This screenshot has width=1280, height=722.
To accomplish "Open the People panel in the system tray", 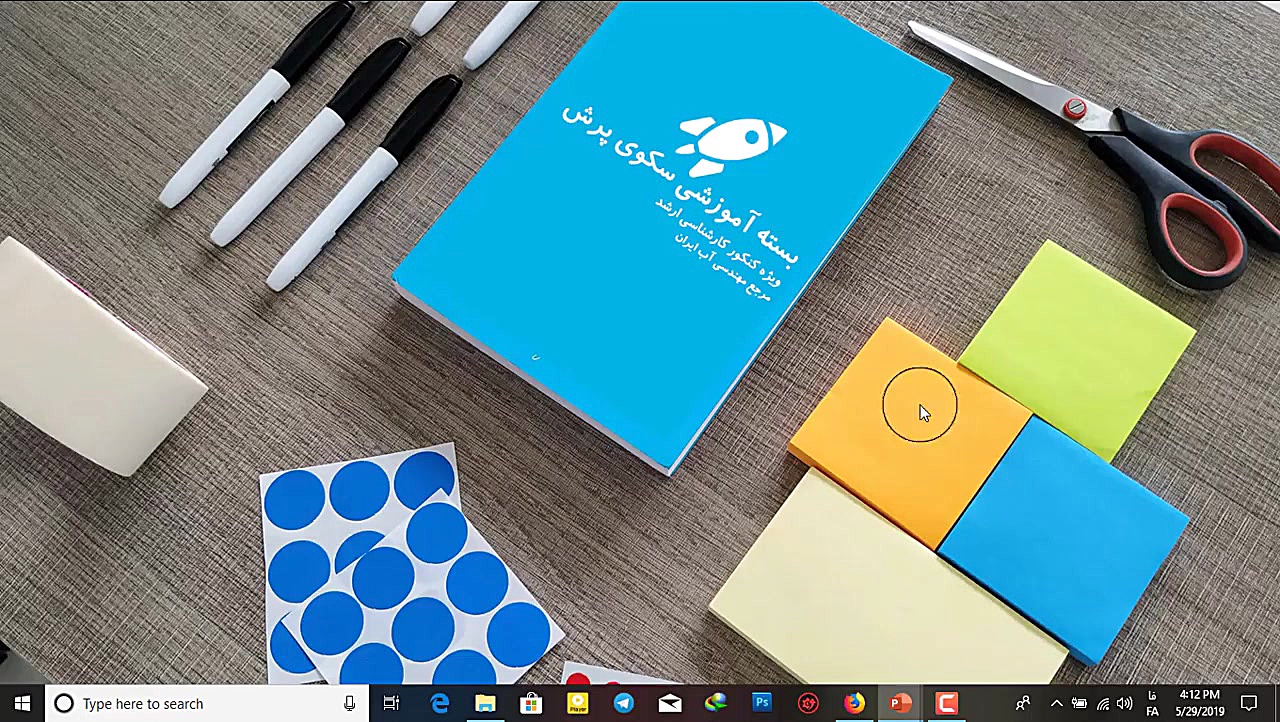I will 1023,703.
